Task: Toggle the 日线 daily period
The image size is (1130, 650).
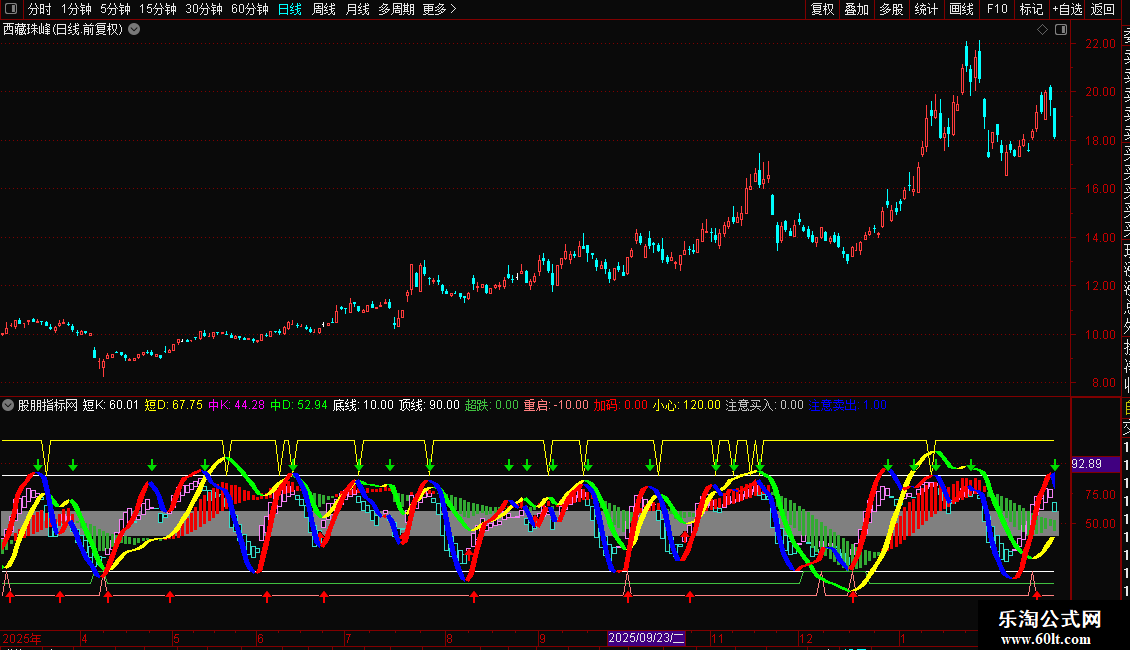Action: [290, 10]
